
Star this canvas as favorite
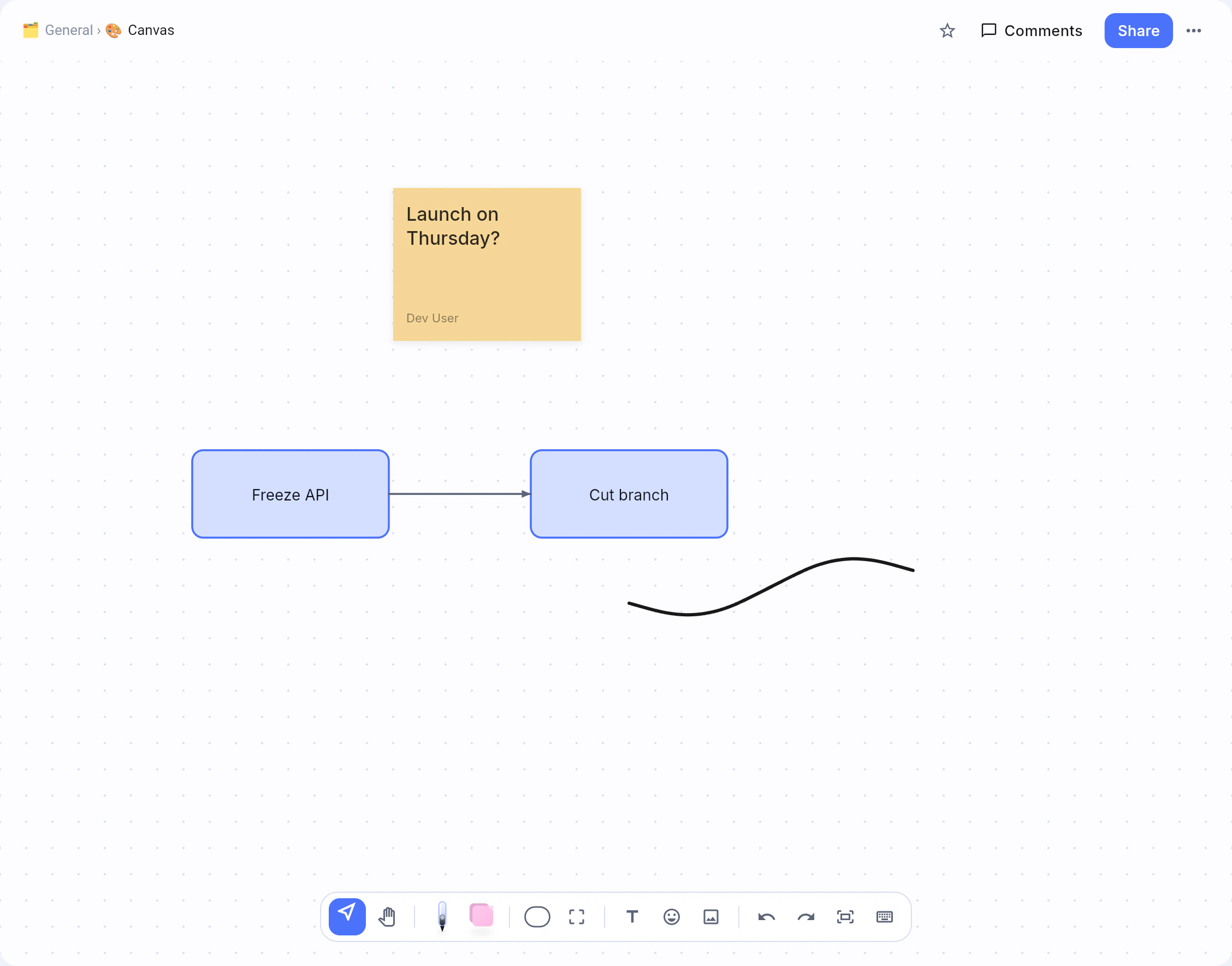coord(947,31)
